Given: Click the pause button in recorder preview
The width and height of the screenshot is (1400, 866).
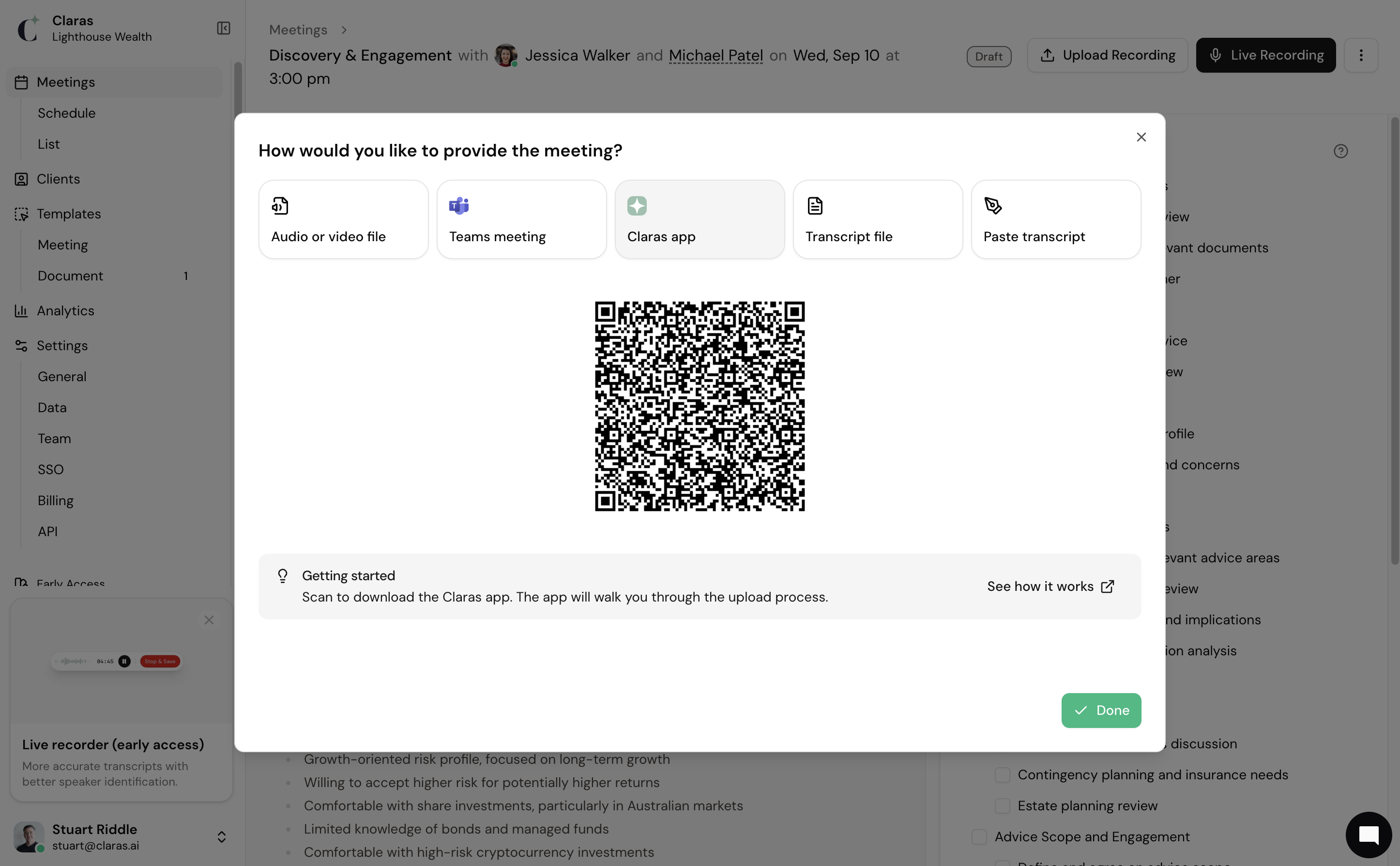Looking at the screenshot, I should [124, 662].
